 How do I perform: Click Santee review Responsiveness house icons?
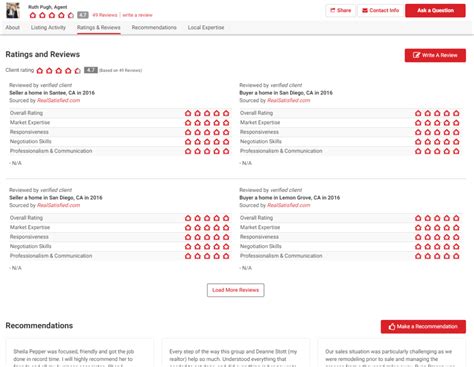point(207,132)
